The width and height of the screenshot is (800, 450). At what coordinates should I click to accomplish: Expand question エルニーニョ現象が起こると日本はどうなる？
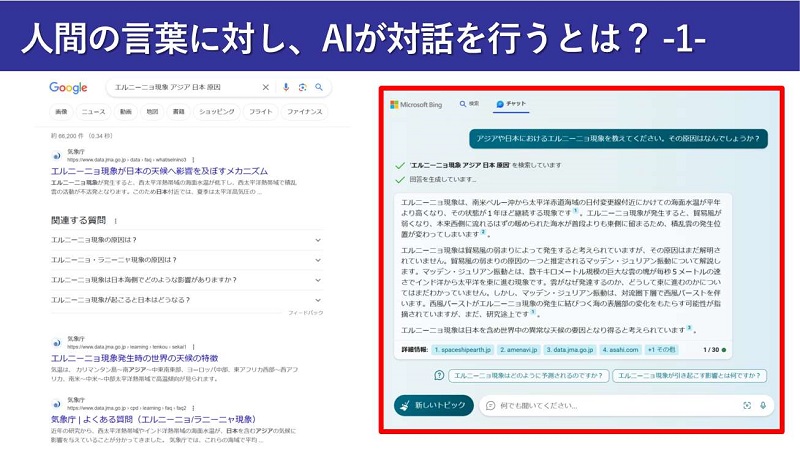pos(186,300)
